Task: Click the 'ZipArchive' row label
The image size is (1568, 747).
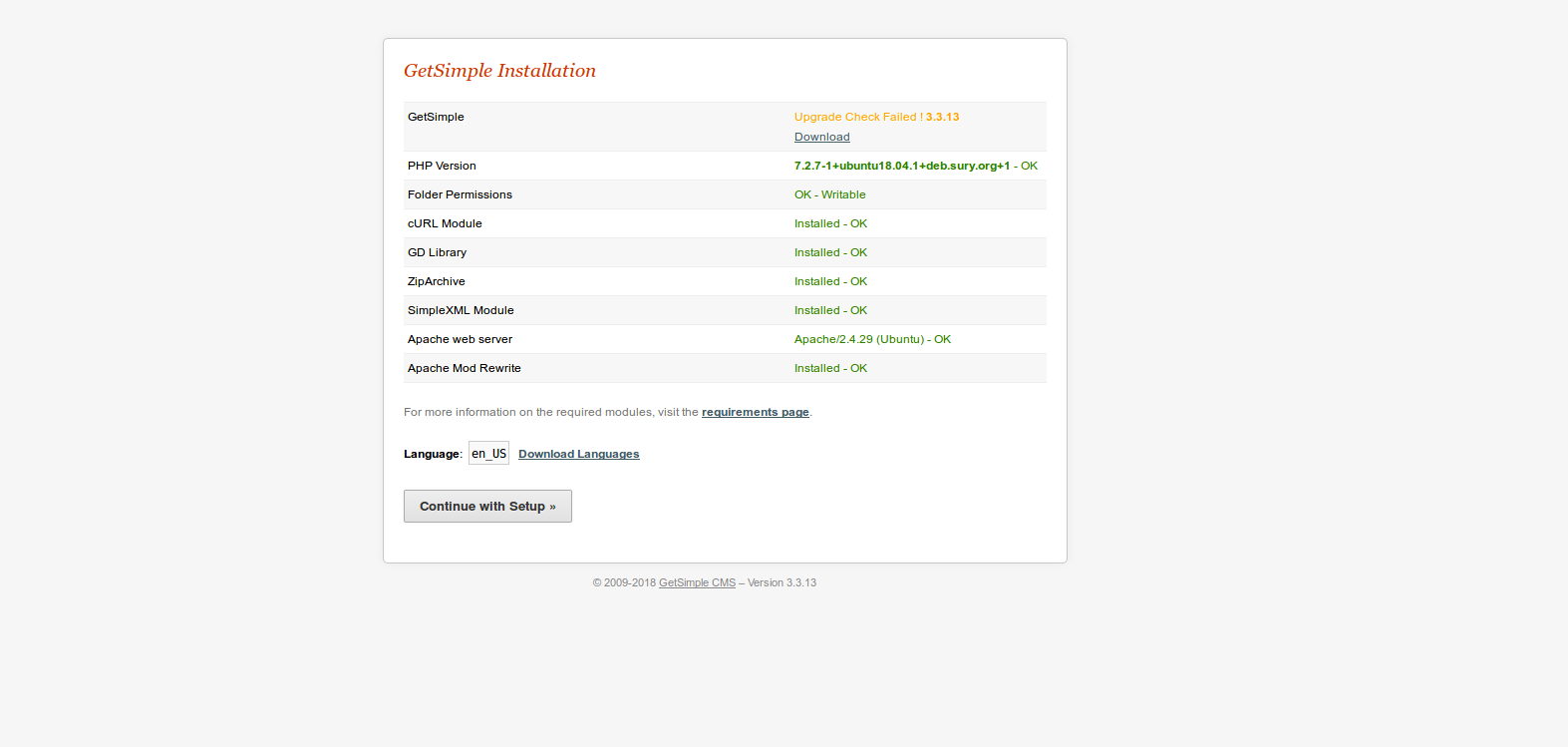Action: click(436, 281)
